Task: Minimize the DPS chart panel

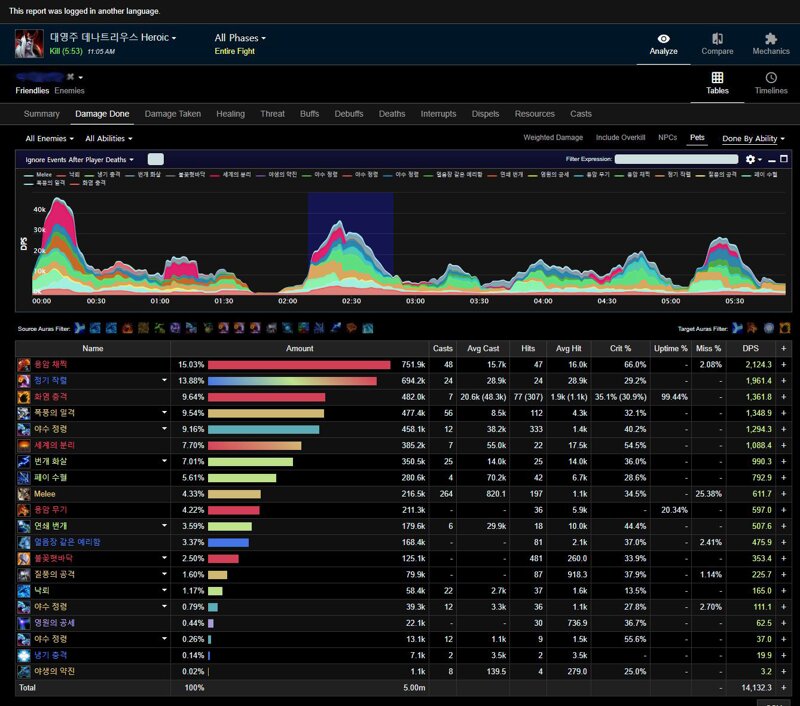Action: click(772, 160)
